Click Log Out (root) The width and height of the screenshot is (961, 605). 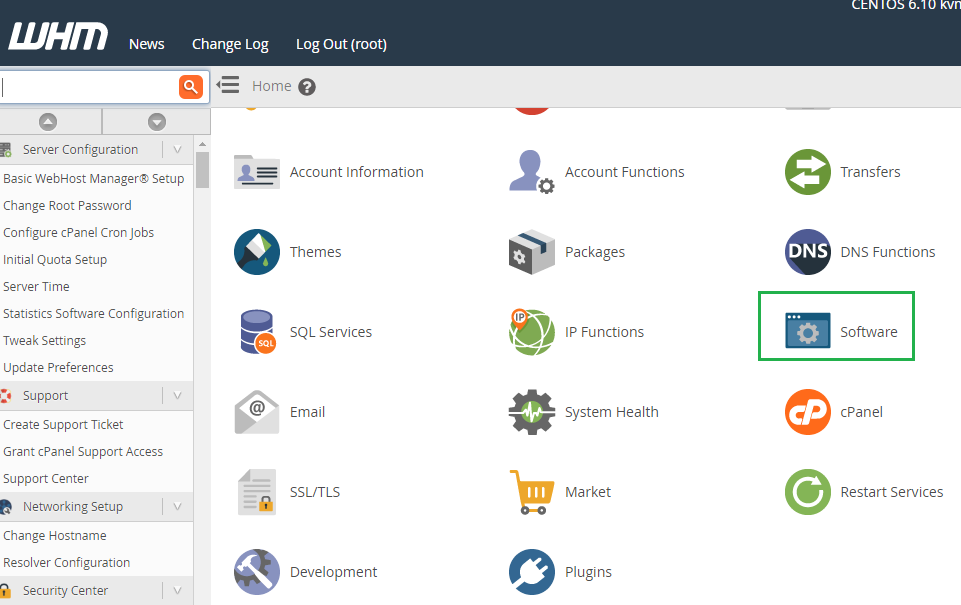tap(341, 44)
